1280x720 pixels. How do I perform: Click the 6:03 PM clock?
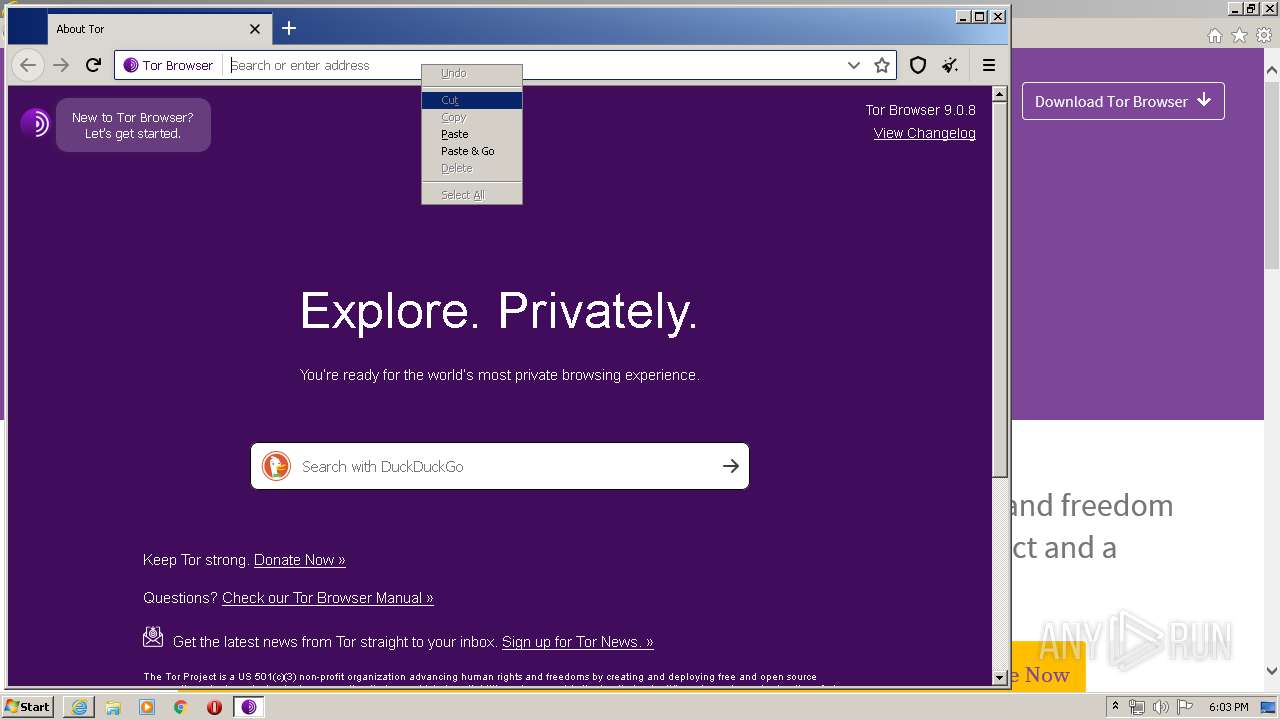click(1228, 707)
